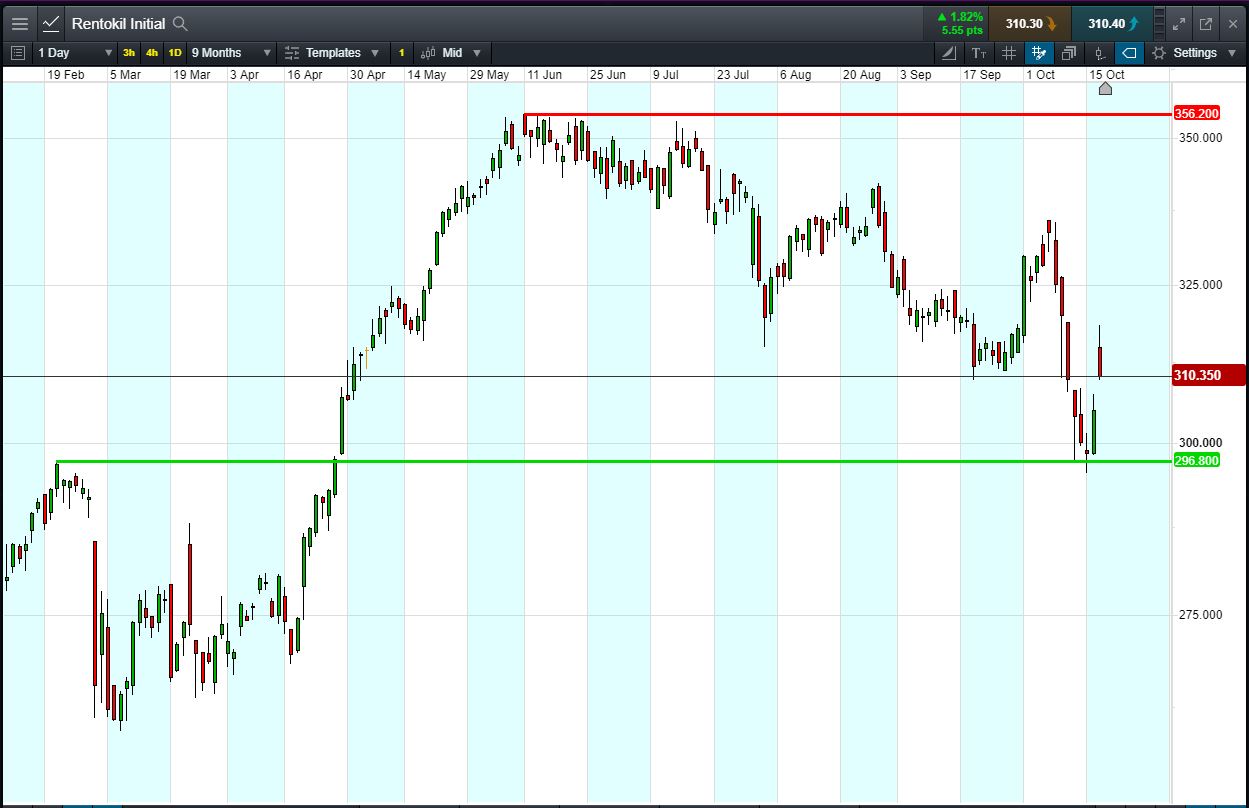The width and height of the screenshot is (1249, 808).
Task: Search for a product using magnifier icon
Action: tap(180, 23)
